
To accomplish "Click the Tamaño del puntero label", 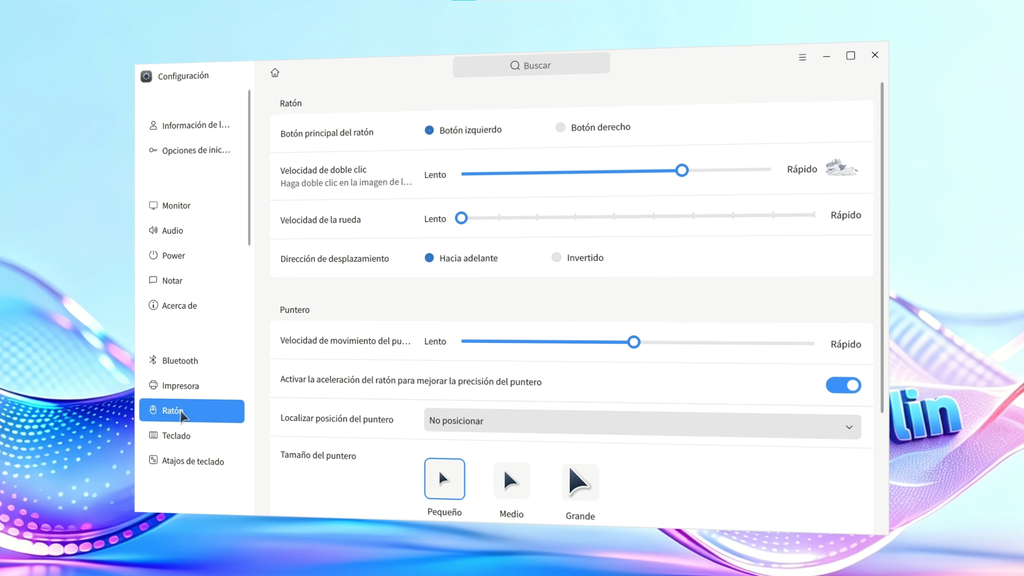I will 318,455.
